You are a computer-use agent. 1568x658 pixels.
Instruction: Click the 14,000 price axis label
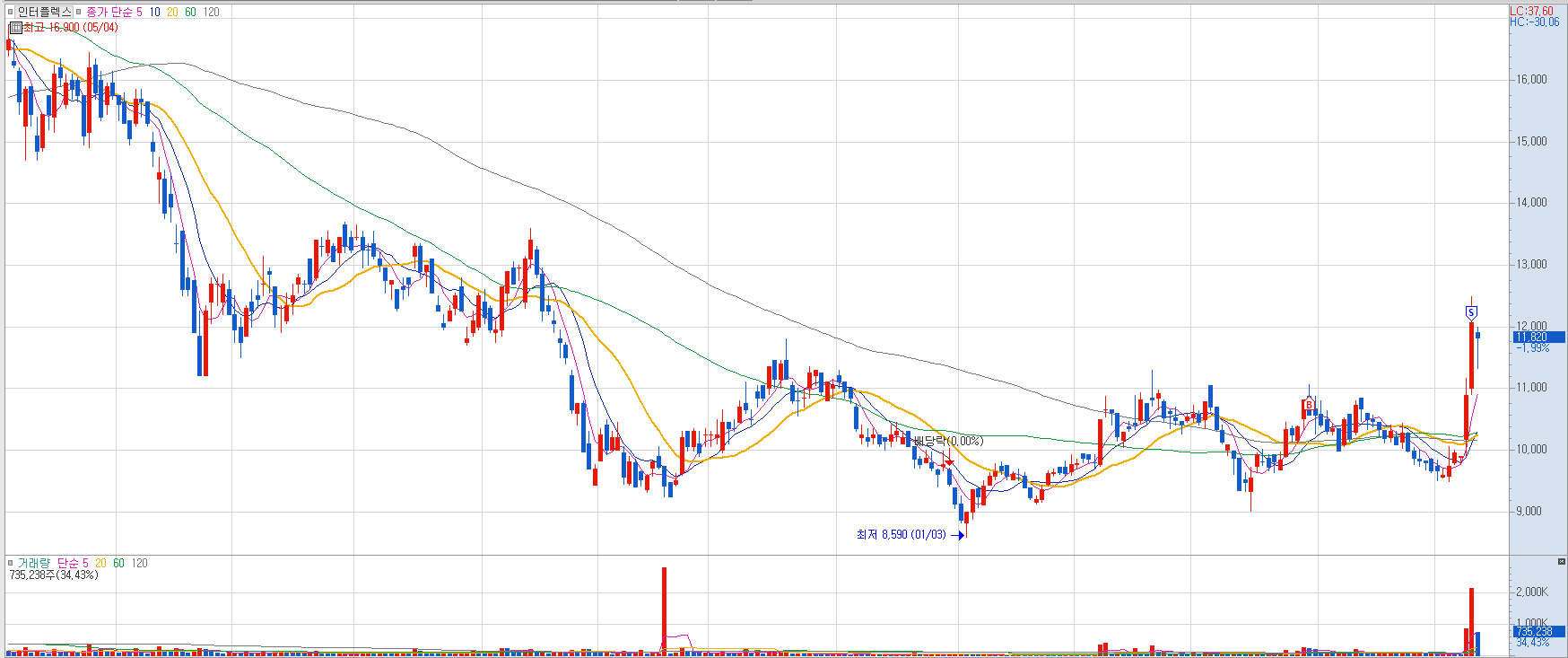click(1532, 203)
